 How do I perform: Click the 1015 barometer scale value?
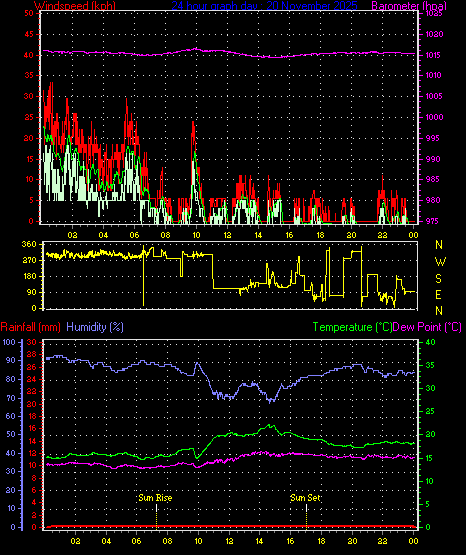[433, 55]
